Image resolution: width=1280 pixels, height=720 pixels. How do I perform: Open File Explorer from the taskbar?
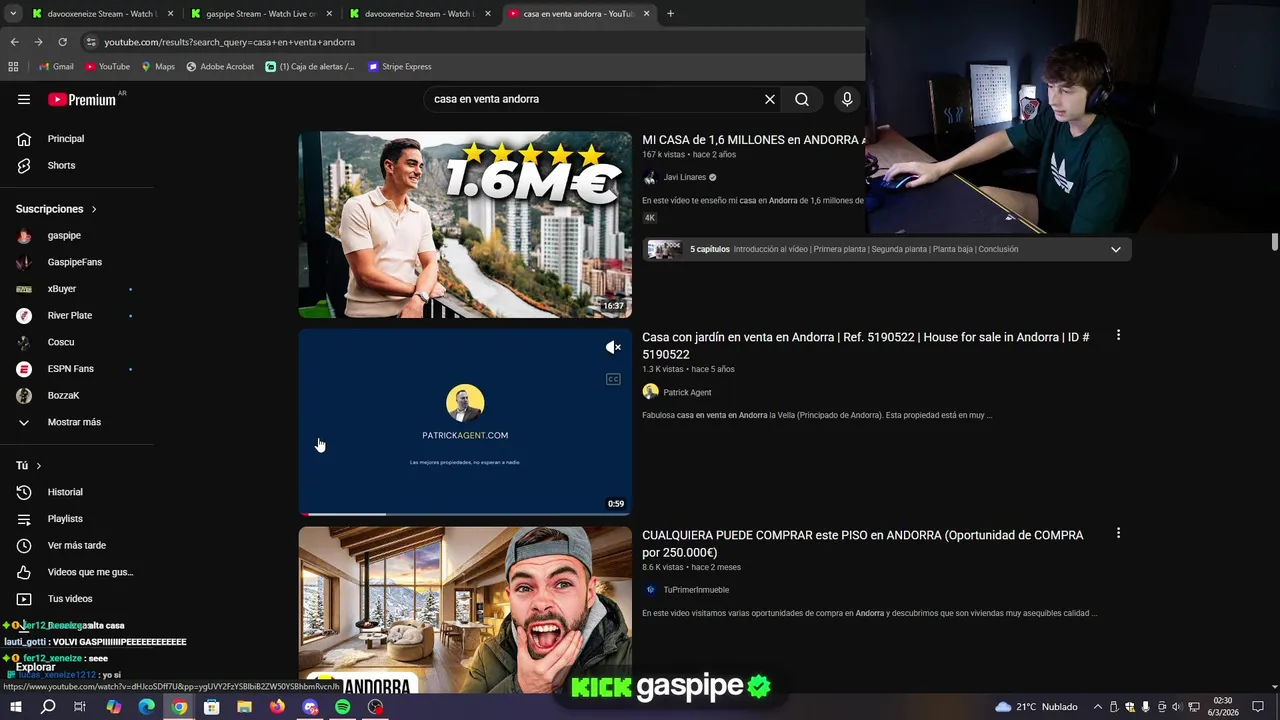click(244, 707)
